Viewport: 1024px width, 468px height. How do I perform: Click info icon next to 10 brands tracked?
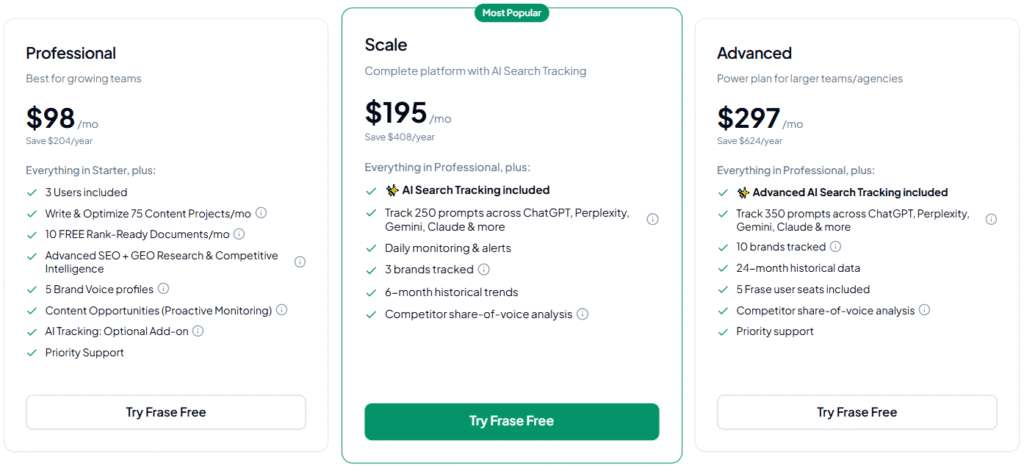[835, 246]
